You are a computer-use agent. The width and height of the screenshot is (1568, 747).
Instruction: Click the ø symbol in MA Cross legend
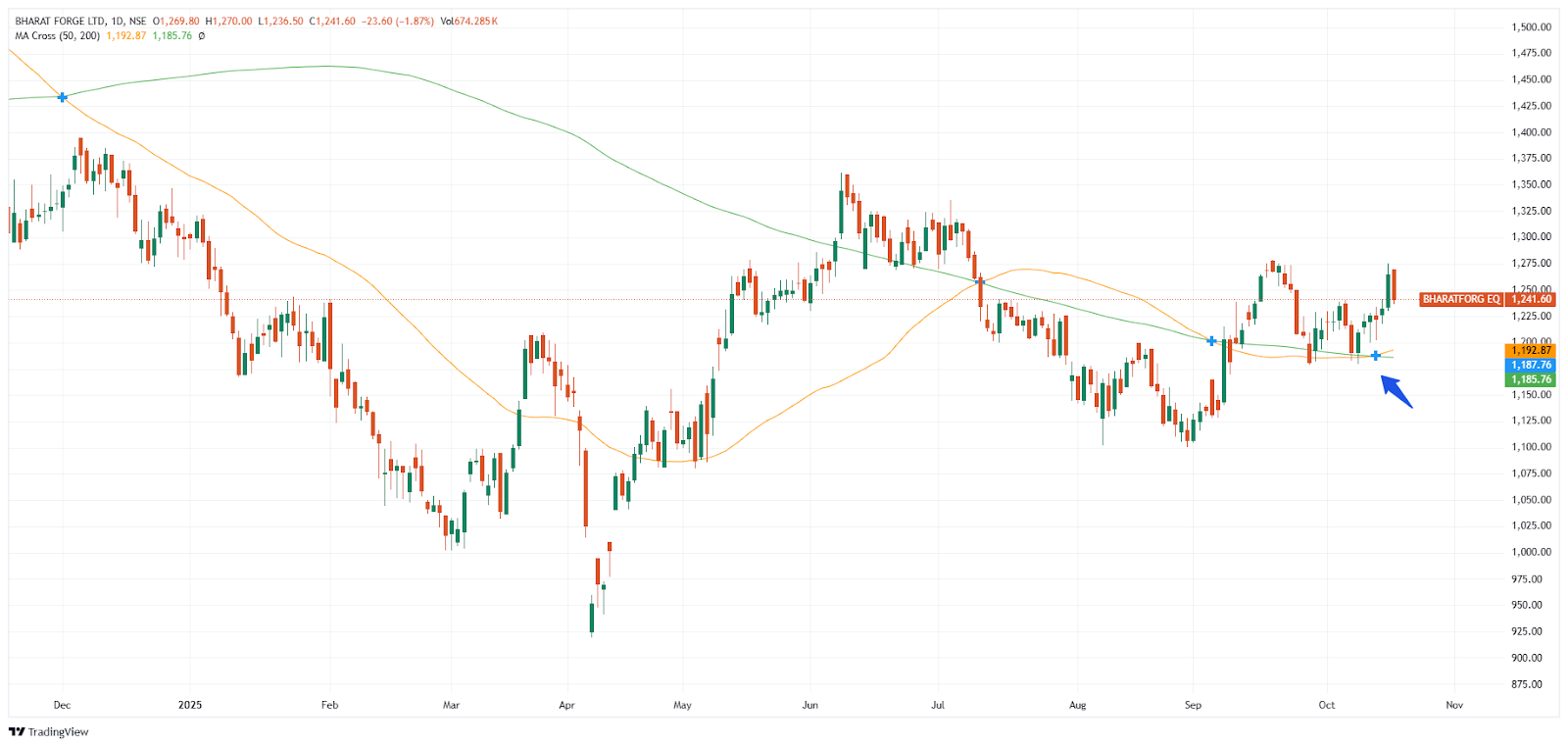pyautogui.click(x=202, y=36)
